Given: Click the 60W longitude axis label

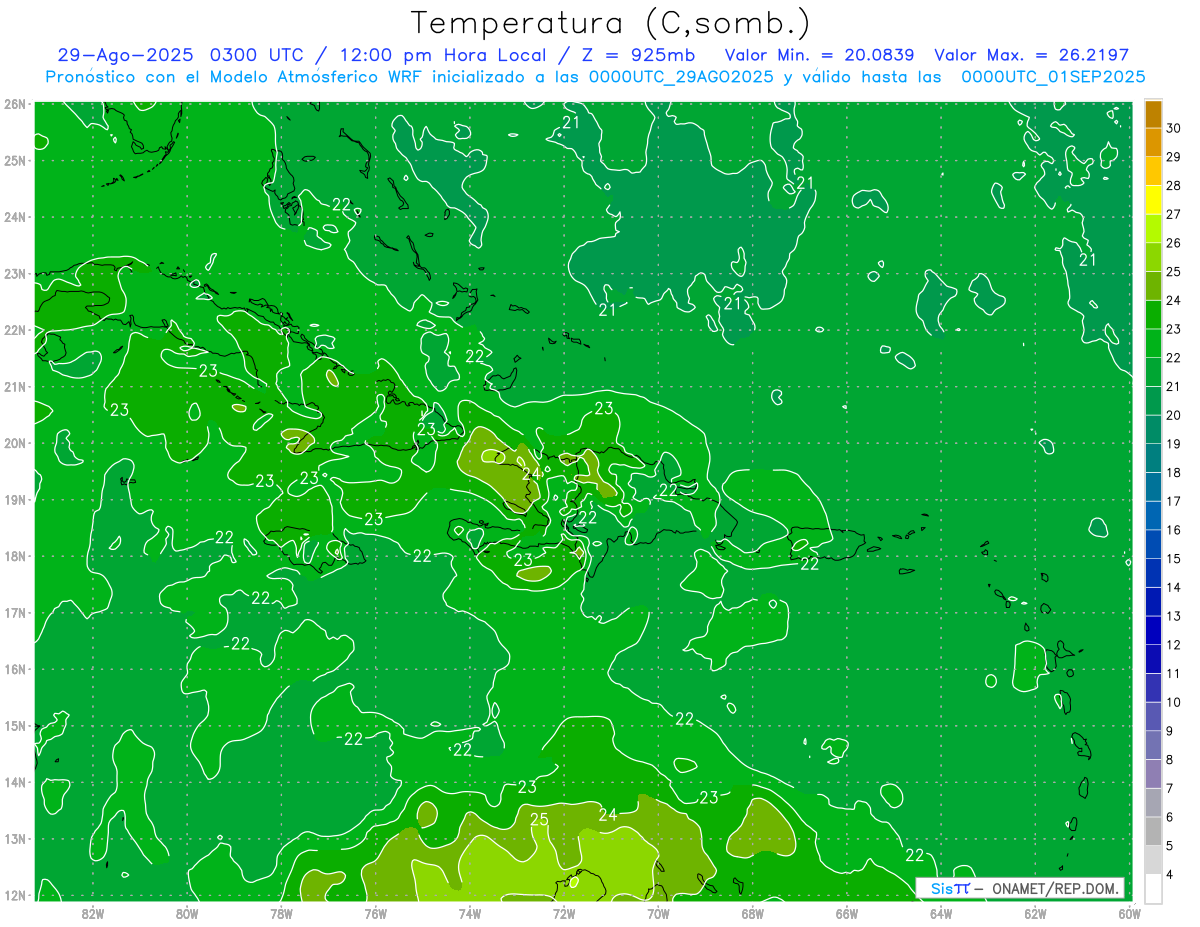Looking at the screenshot, I should point(1129,913).
